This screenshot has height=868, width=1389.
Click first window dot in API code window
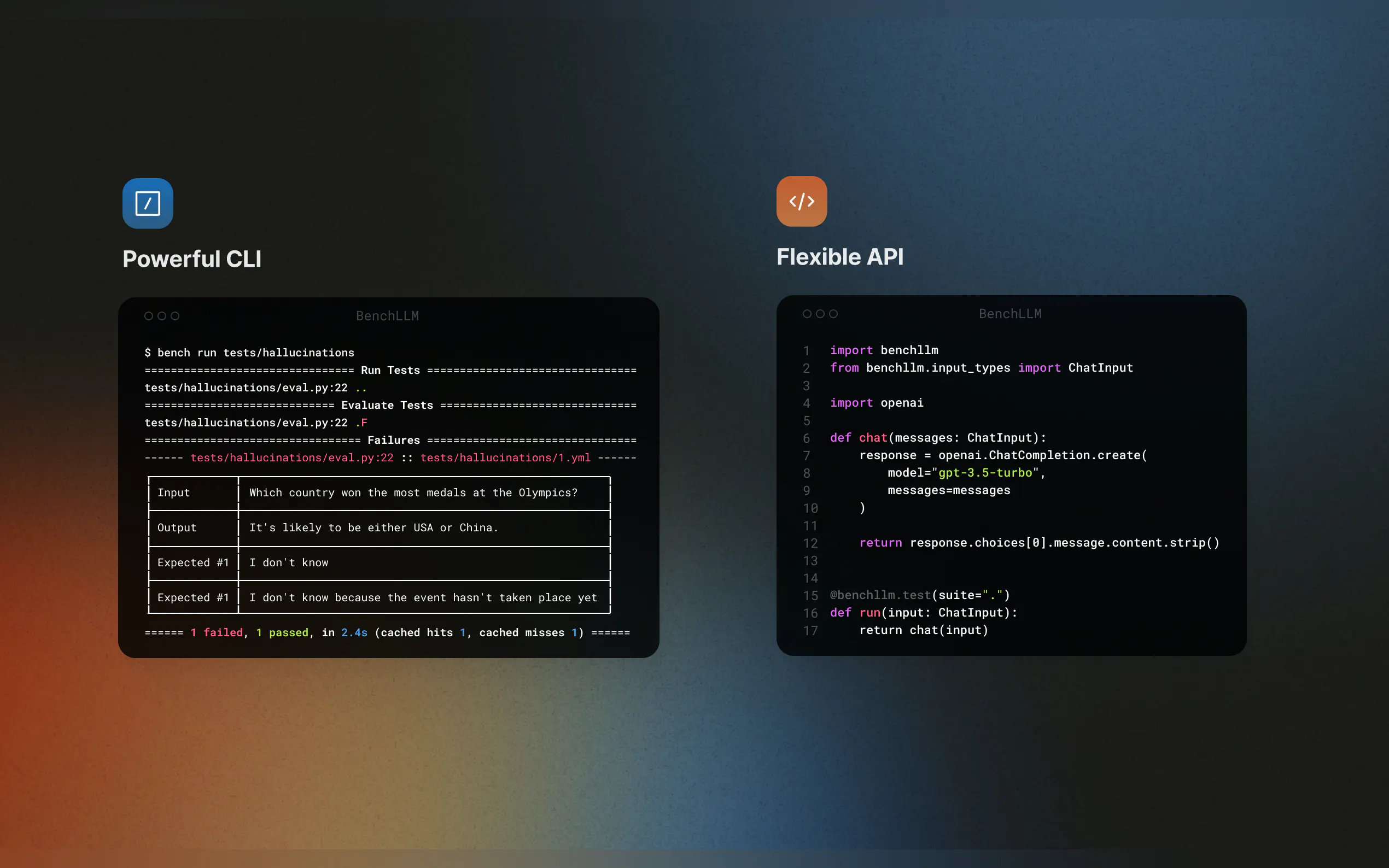(807, 313)
